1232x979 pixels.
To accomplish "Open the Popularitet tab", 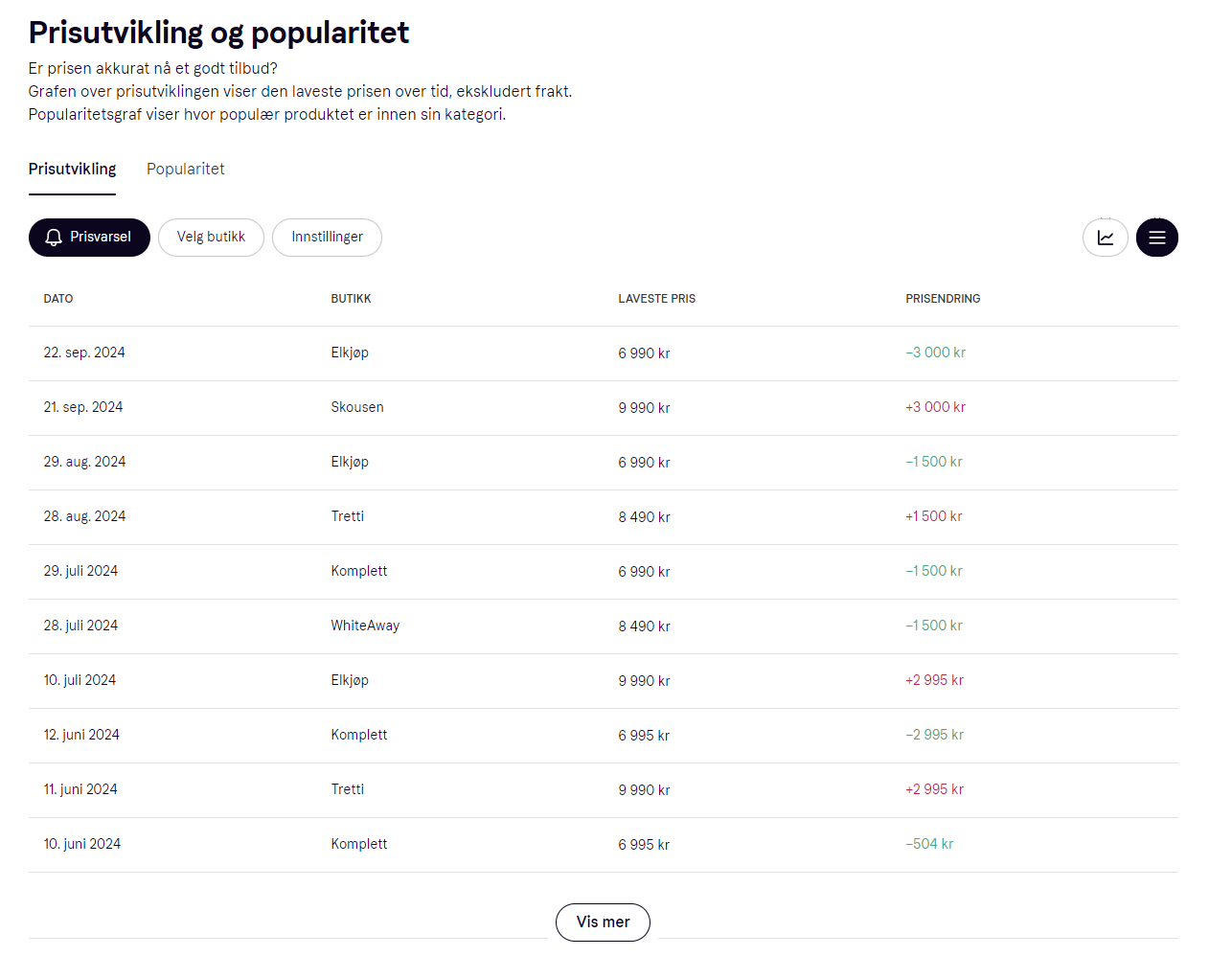I will point(185,169).
